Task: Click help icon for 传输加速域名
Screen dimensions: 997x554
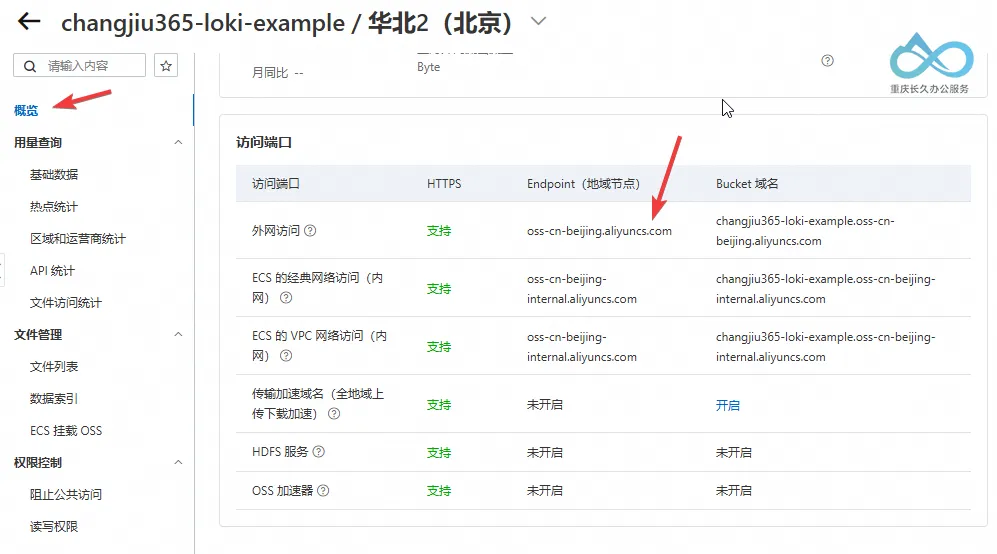Action: point(334,413)
